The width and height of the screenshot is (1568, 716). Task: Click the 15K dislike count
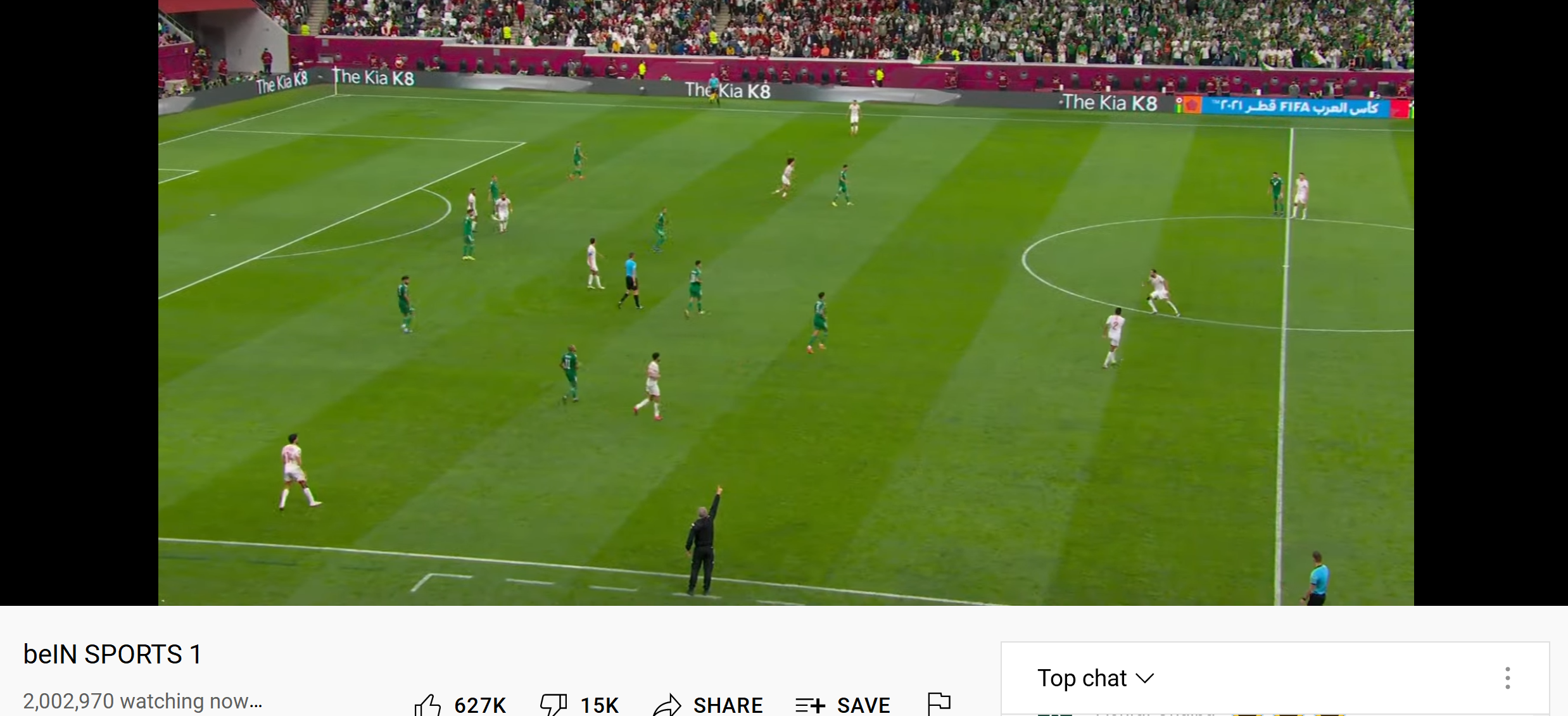[x=599, y=705]
